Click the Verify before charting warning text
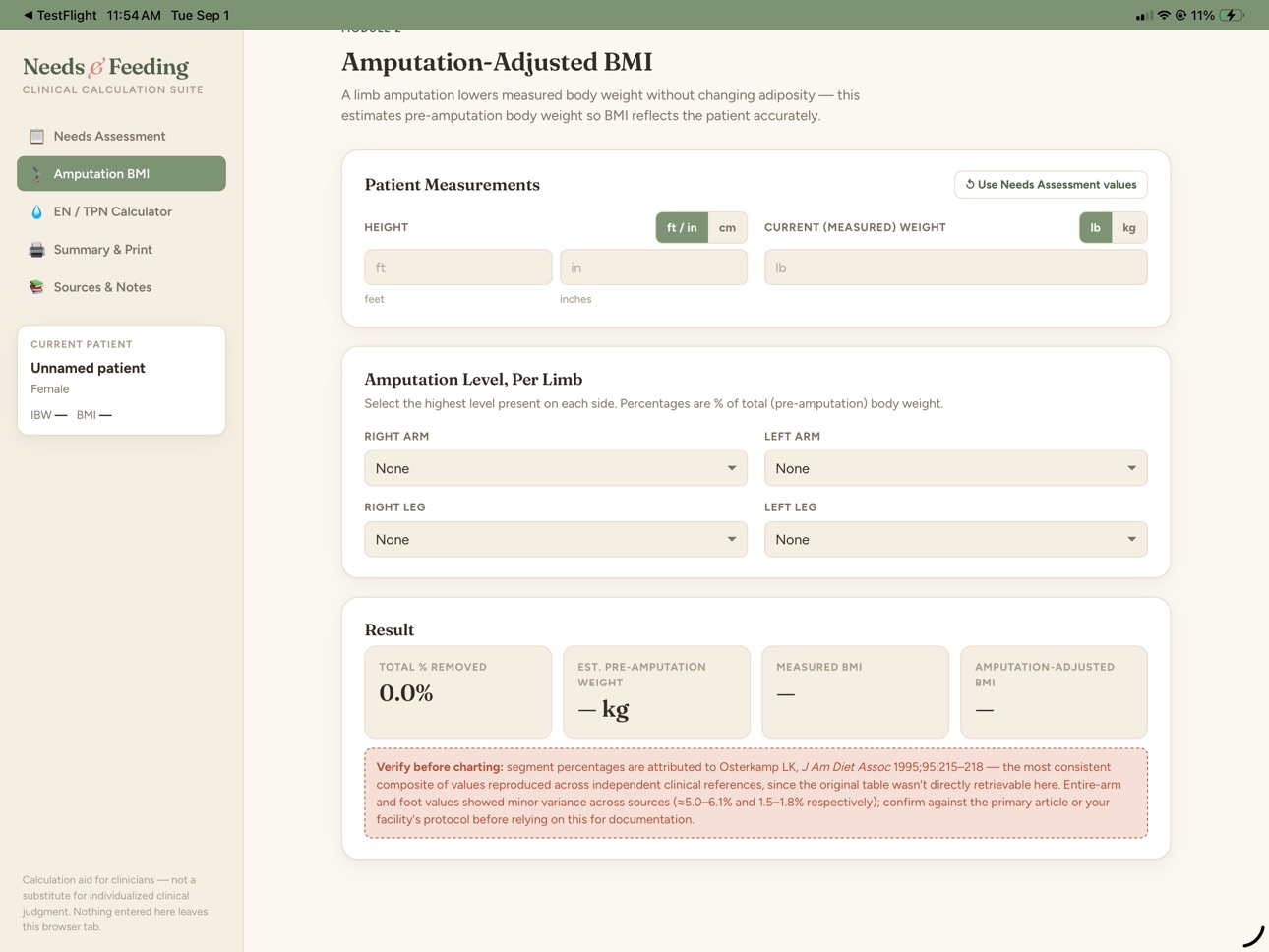The image size is (1269, 952). click(x=755, y=794)
